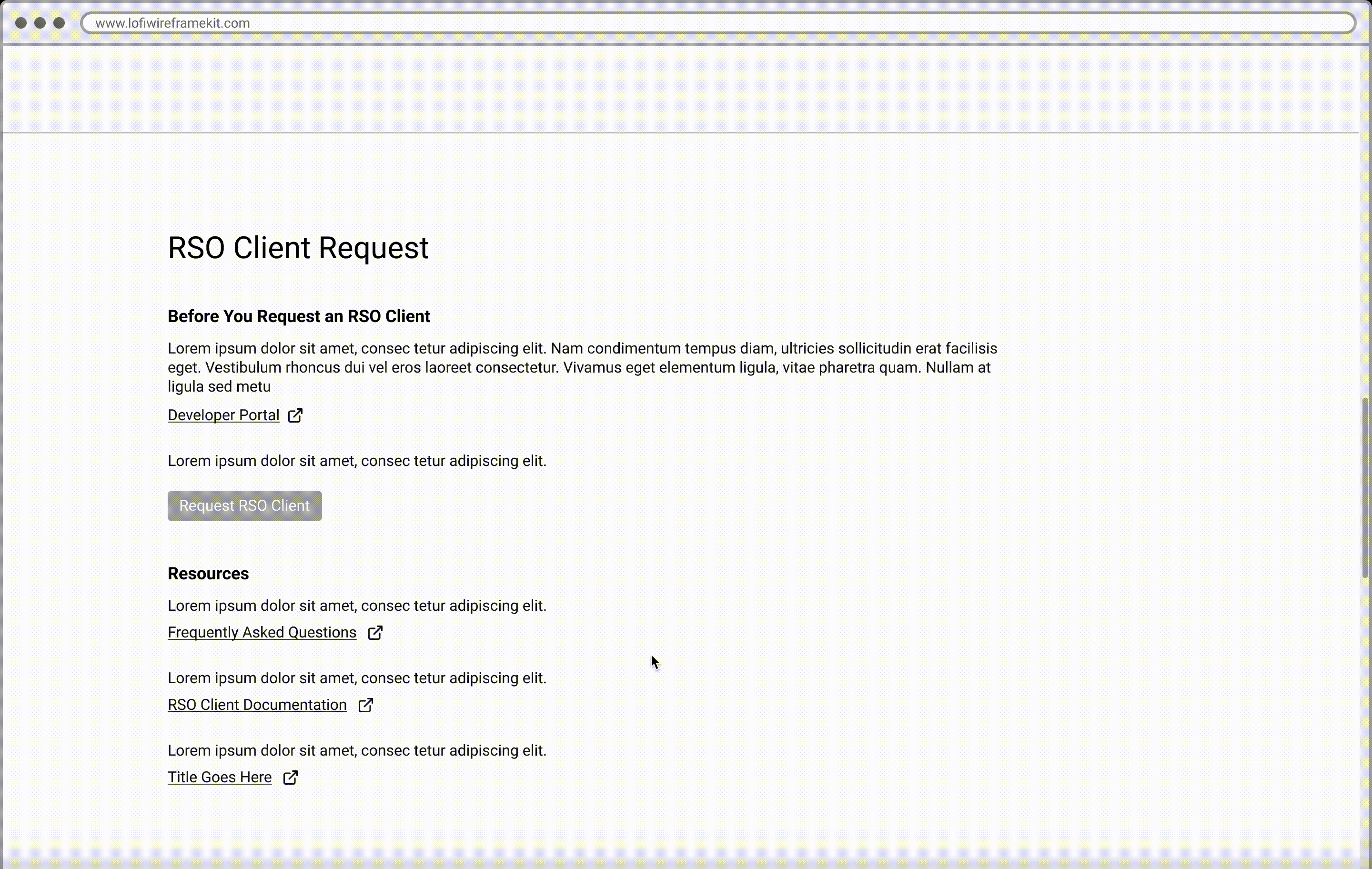Click the external-link icon beside Developer Portal
This screenshot has height=869, width=1372.
tap(295, 415)
